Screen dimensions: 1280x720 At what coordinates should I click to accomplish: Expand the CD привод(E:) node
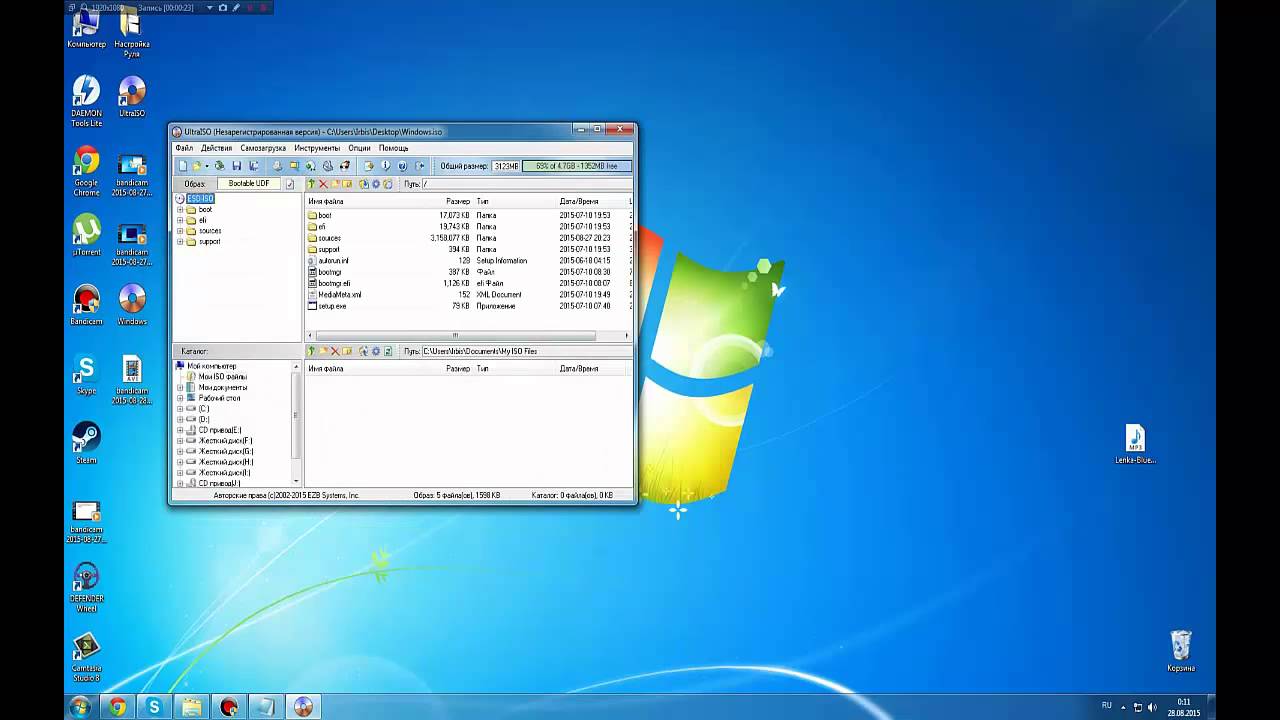[180, 430]
